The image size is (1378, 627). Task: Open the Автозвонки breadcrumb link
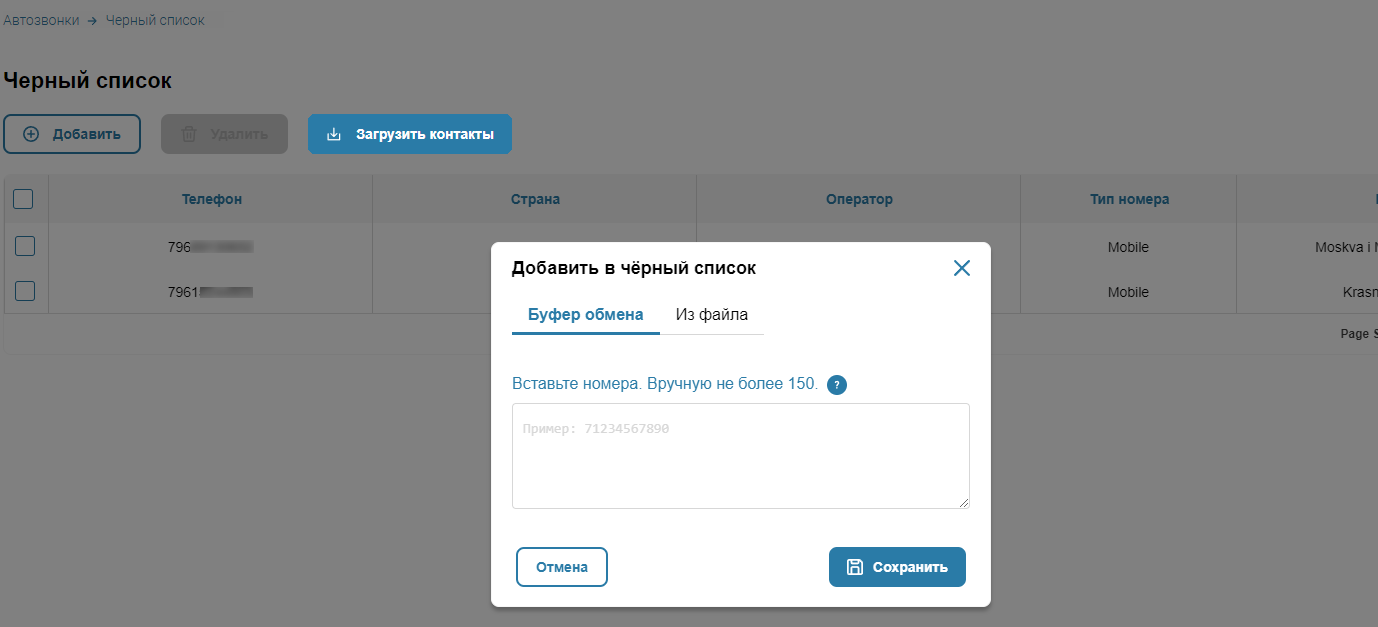coord(41,20)
